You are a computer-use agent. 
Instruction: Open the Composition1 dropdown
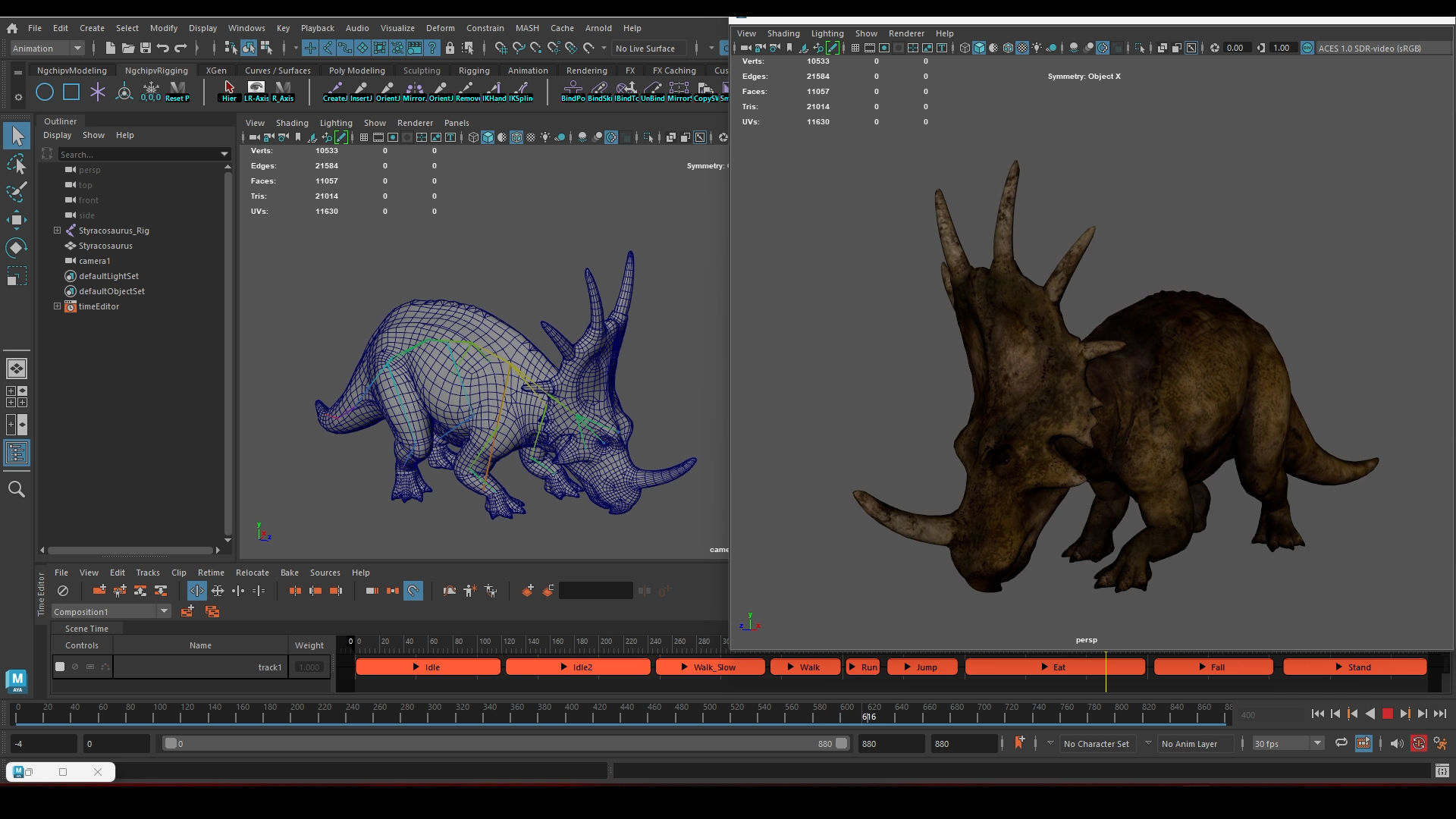111,612
